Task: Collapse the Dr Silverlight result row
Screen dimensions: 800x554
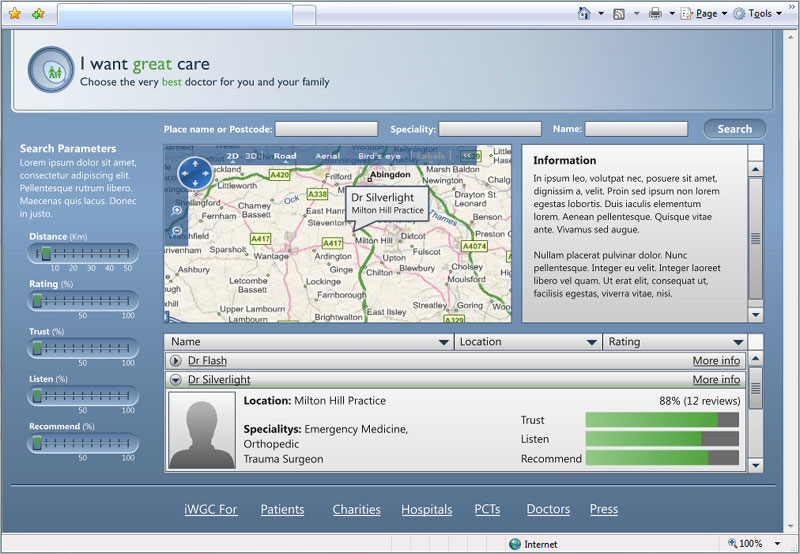Action: 176,380
